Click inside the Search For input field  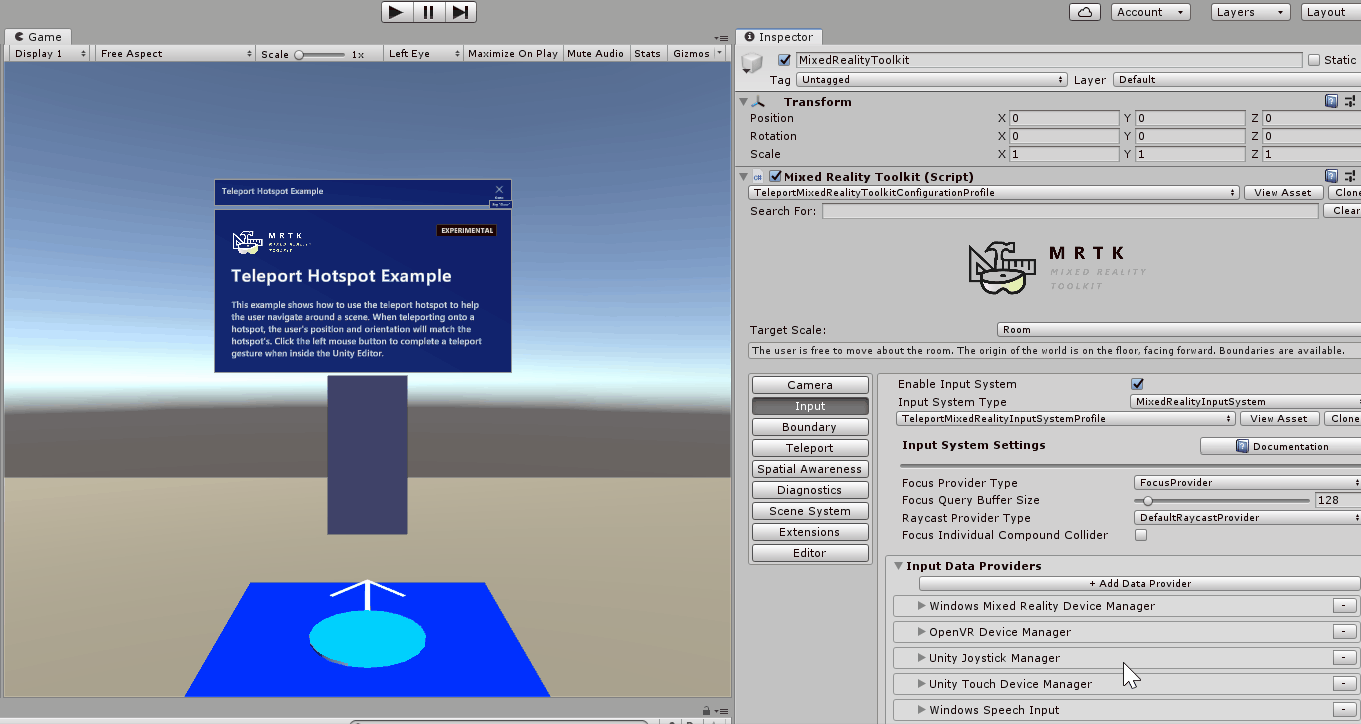[1070, 210]
